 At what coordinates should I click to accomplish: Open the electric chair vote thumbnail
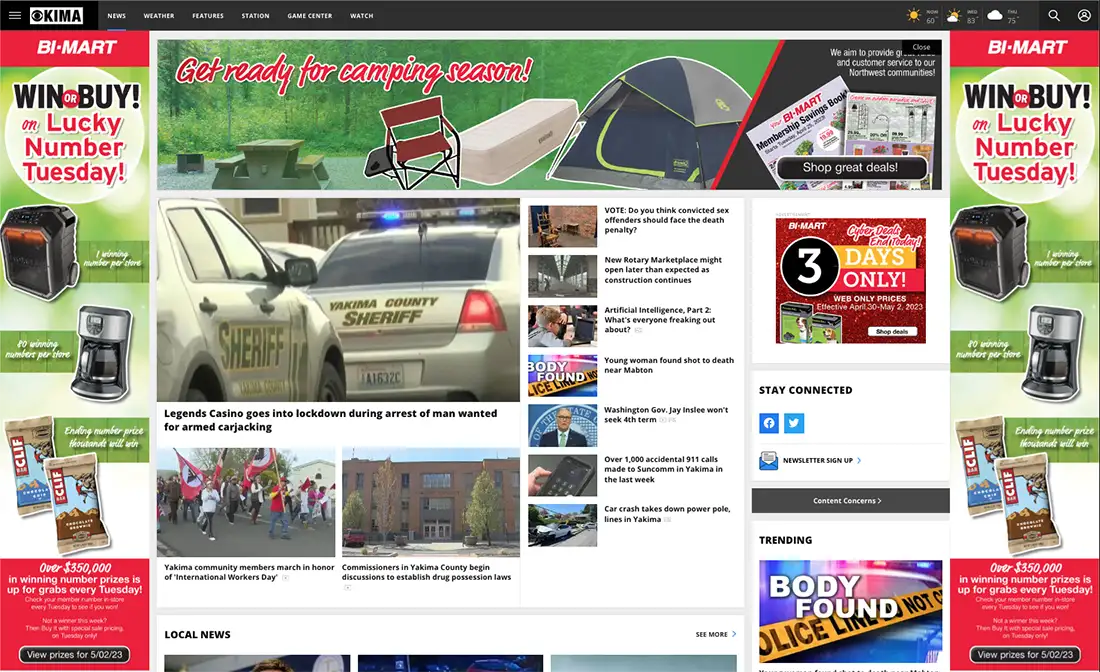pyautogui.click(x=563, y=226)
